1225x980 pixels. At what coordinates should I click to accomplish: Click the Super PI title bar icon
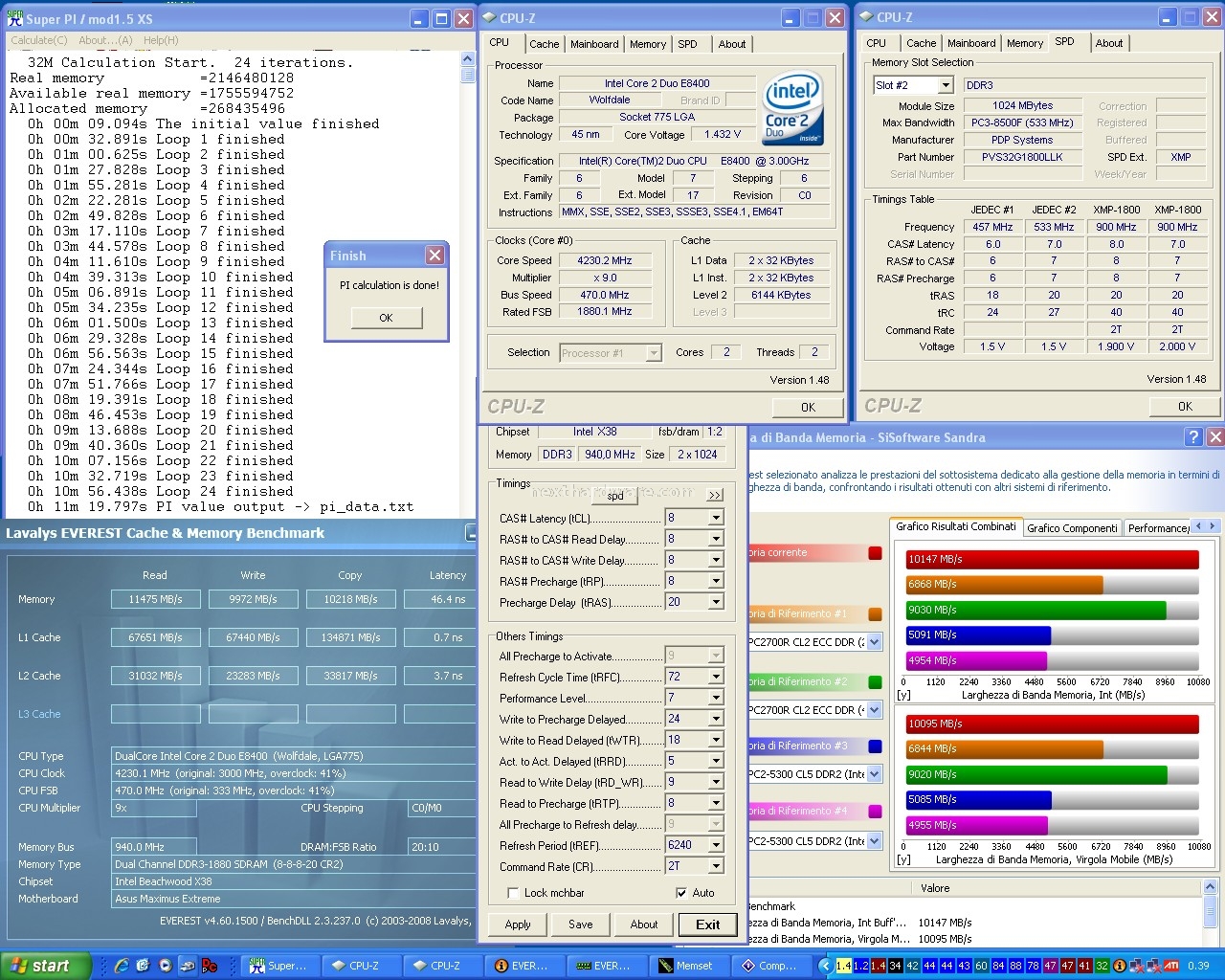(14, 18)
